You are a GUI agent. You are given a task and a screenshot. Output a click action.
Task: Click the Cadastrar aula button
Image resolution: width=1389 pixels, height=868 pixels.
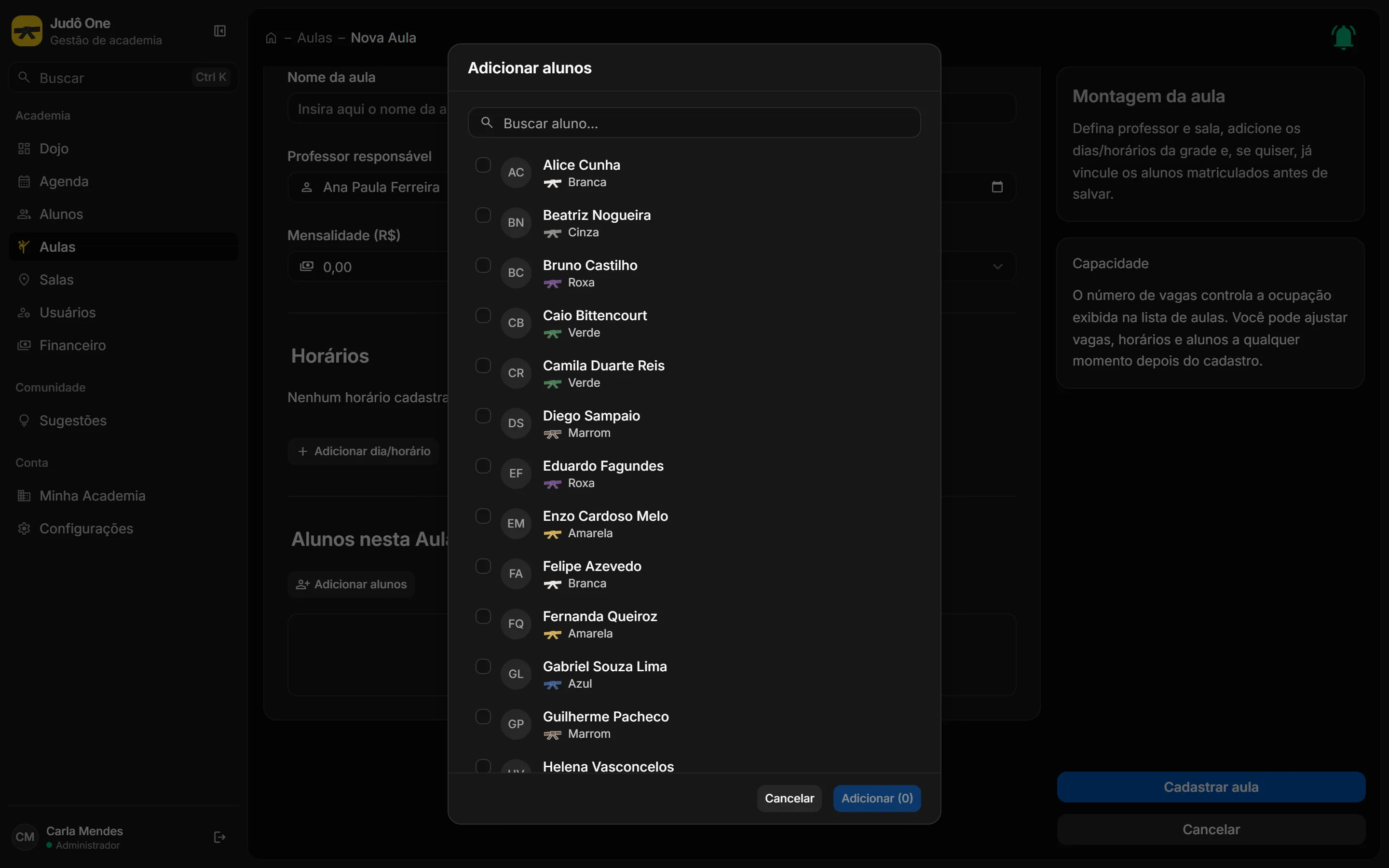1211,787
